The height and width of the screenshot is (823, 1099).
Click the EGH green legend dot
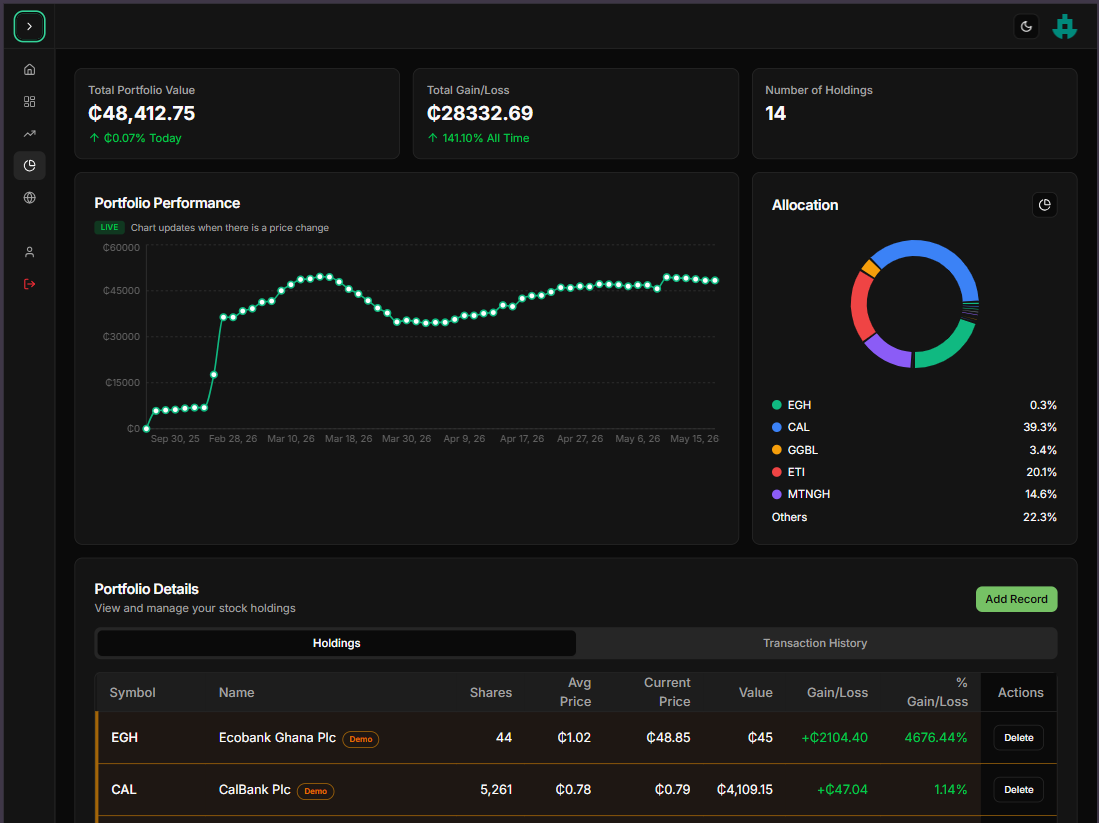click(777, 404)
